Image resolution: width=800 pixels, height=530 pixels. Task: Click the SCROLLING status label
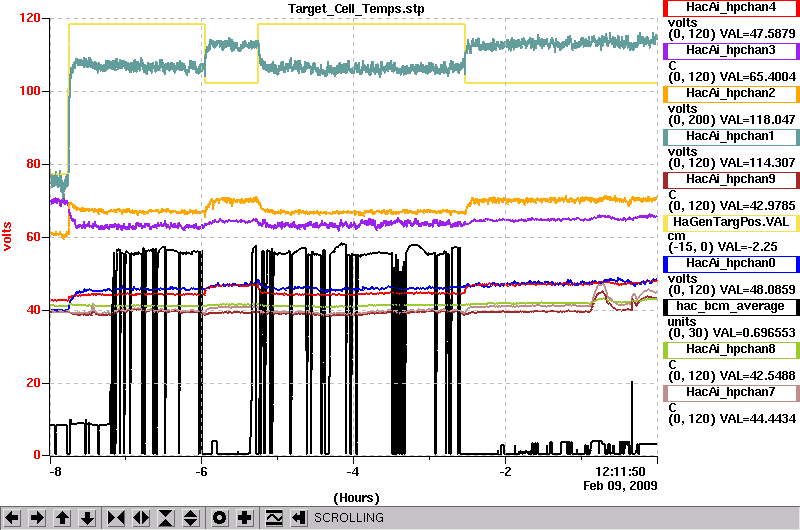[349, 518]
